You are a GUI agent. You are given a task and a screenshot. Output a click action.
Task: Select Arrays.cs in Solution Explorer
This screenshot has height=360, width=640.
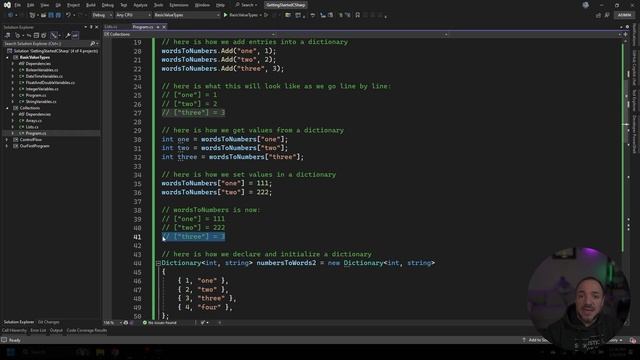pos(33,121)
